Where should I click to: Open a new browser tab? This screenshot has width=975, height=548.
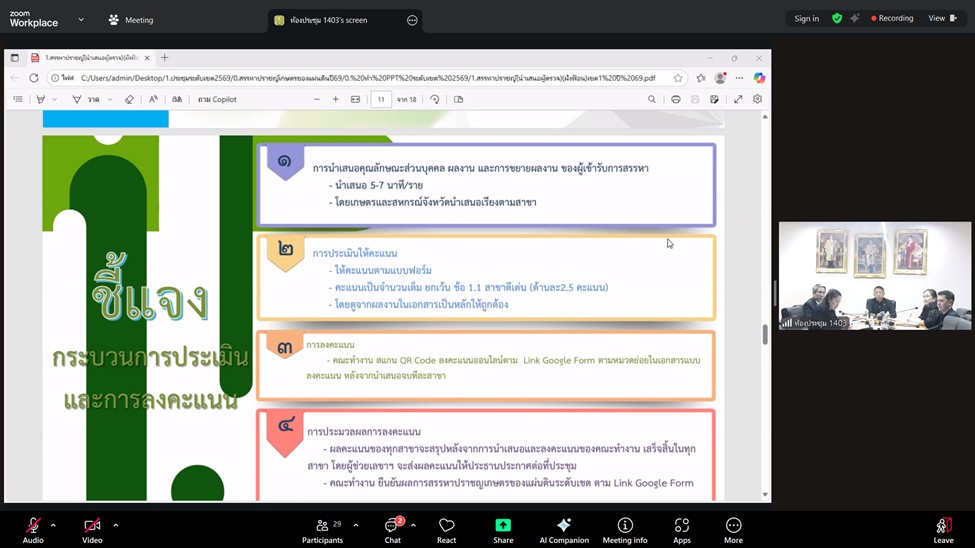(165, 58)
